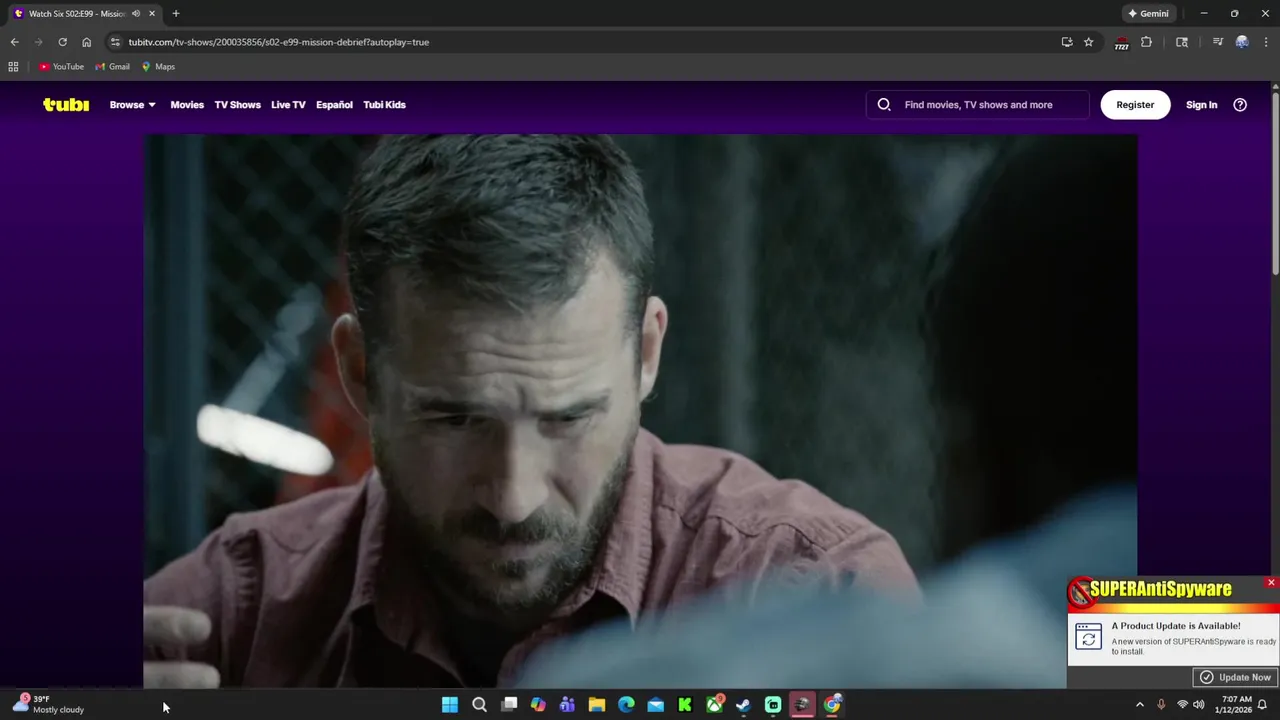Open the weather widget showing 39°F
This screenshot has height=720, width=1280.
48,705
